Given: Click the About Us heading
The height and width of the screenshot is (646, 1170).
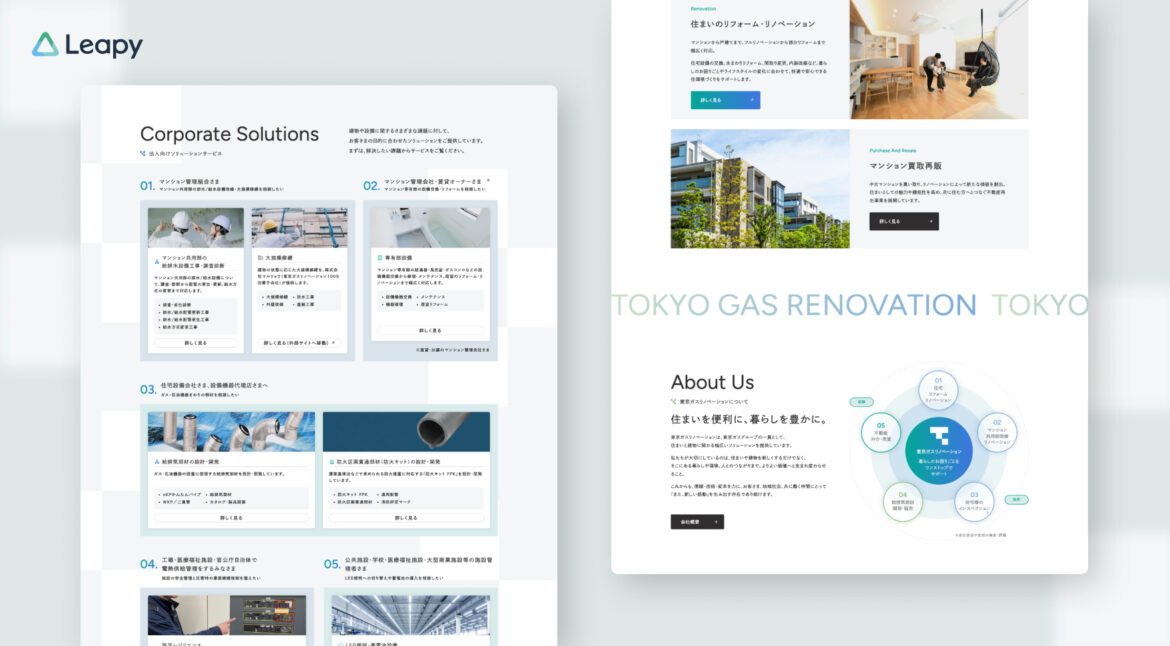Looking at the screenshot, I should (x=713, y=383).
